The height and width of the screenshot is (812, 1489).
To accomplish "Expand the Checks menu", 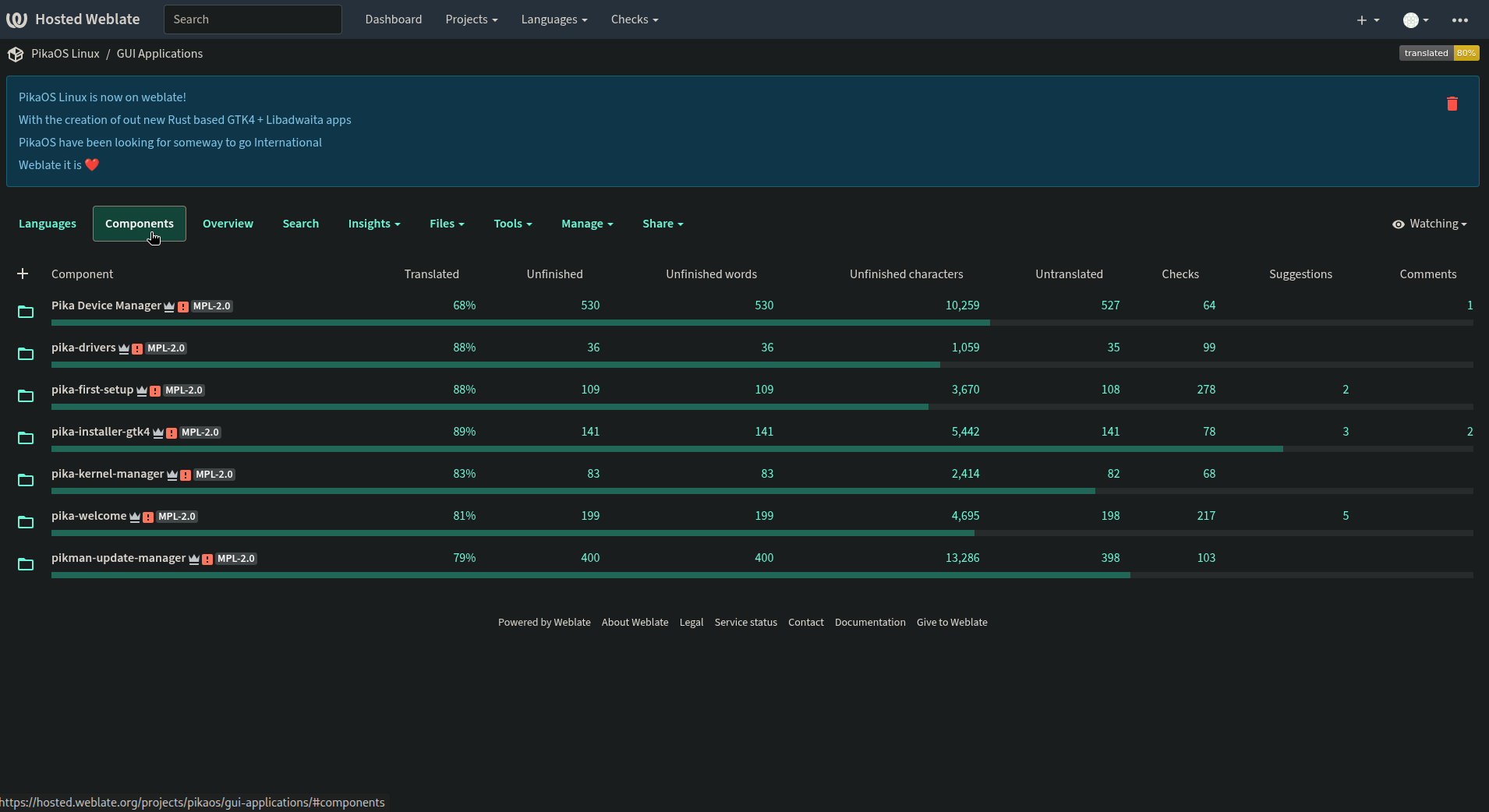I will pyautogui.click(x=635, y=19).
